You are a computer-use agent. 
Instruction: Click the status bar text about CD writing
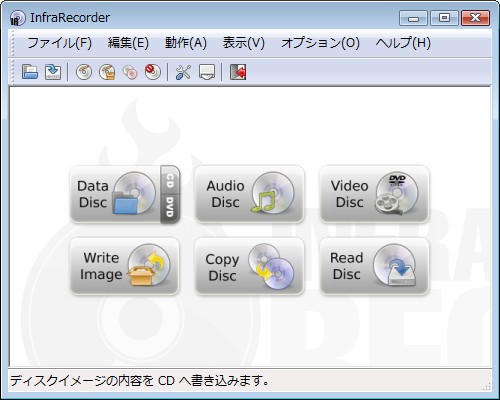click(139, 380)
